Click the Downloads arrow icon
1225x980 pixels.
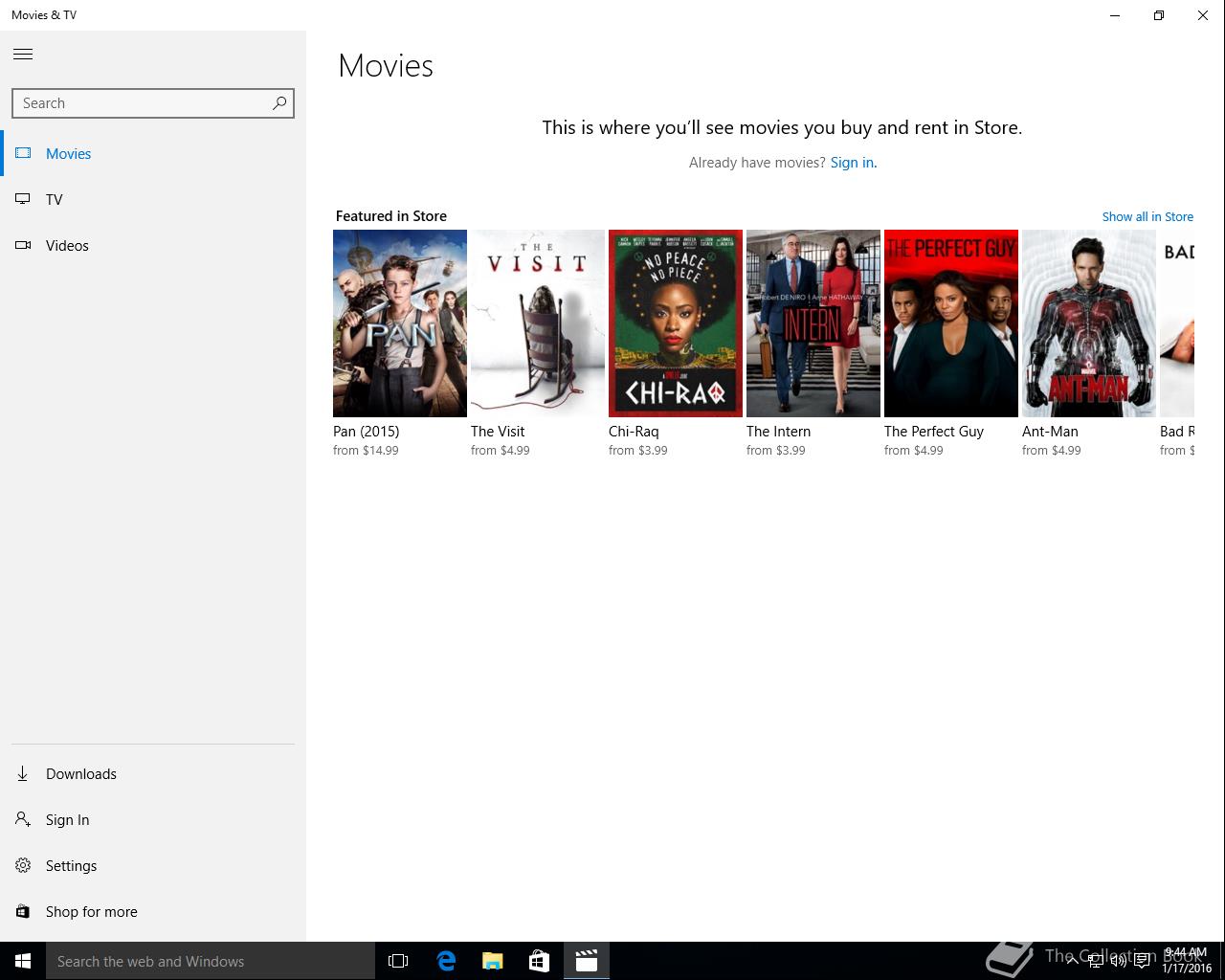[23, 773]
